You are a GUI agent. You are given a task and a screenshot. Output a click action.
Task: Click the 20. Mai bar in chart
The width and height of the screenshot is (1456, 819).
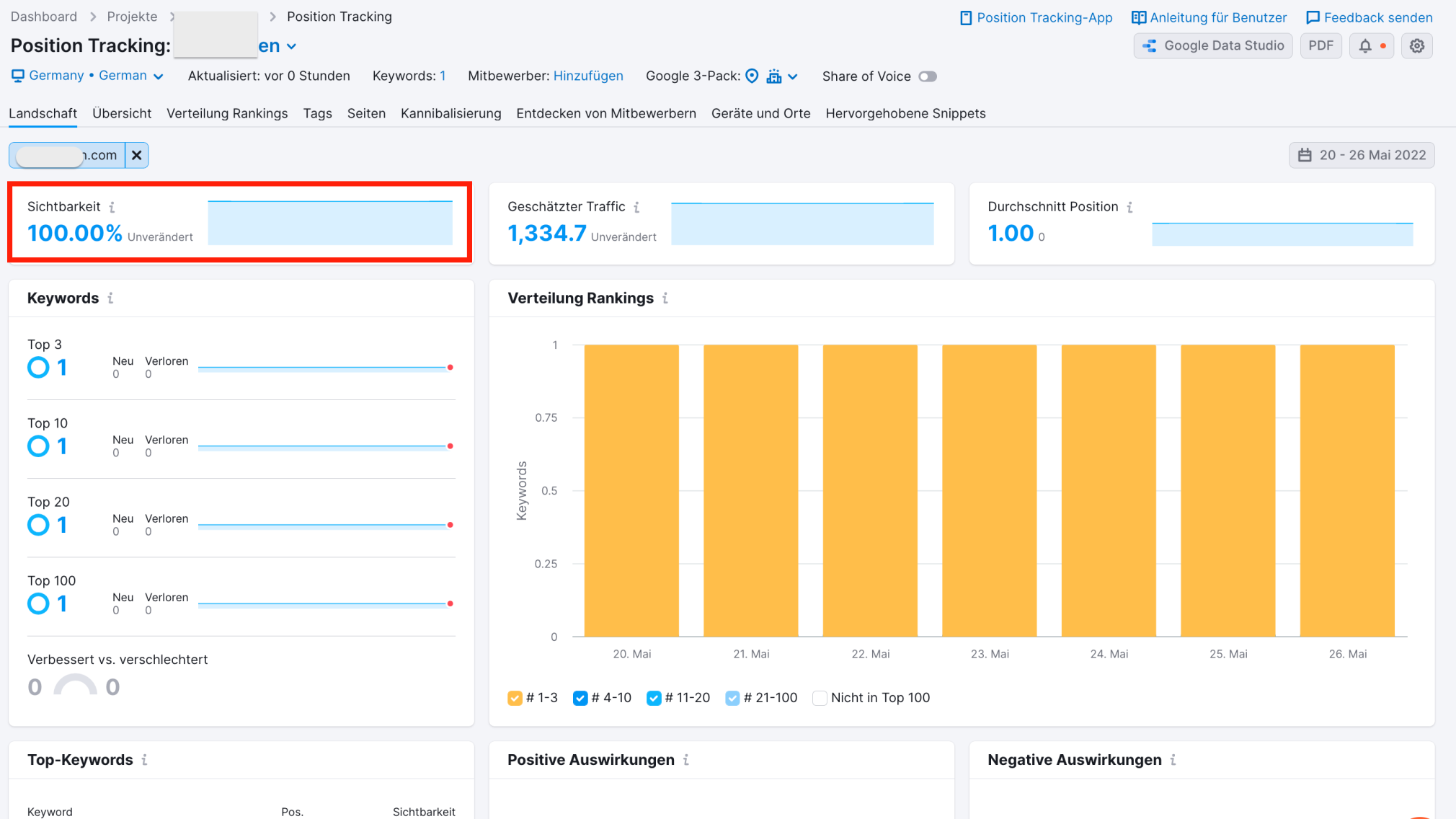tap(631, 490)
